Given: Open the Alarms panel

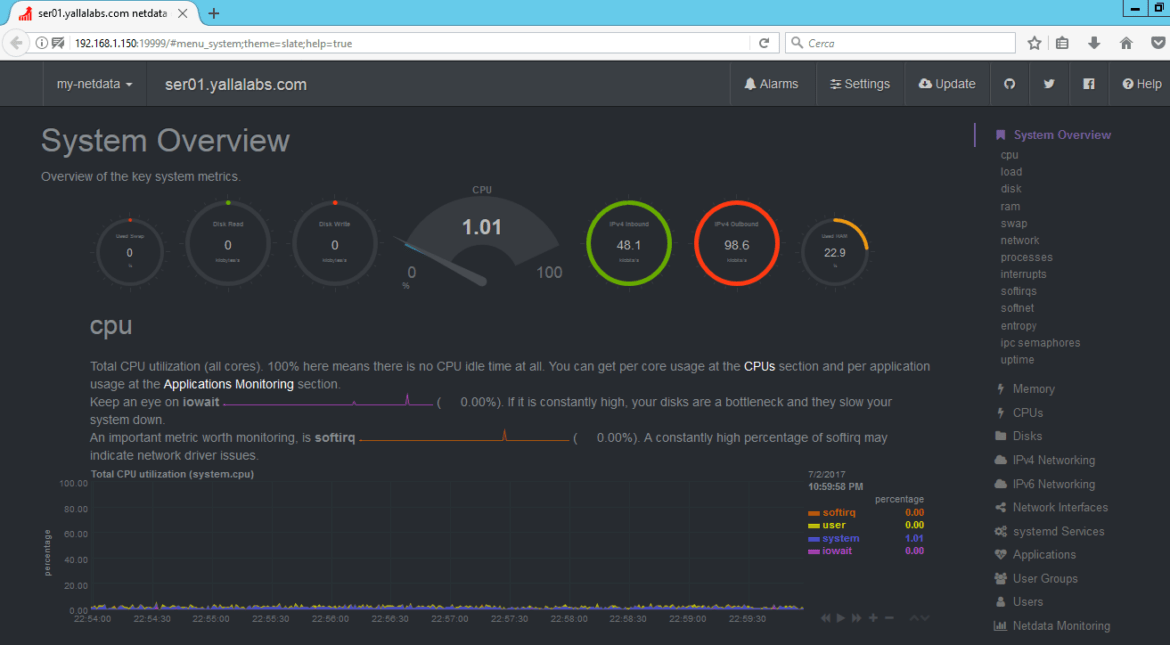Looking at the screenshot, I should tap(771, 84).
